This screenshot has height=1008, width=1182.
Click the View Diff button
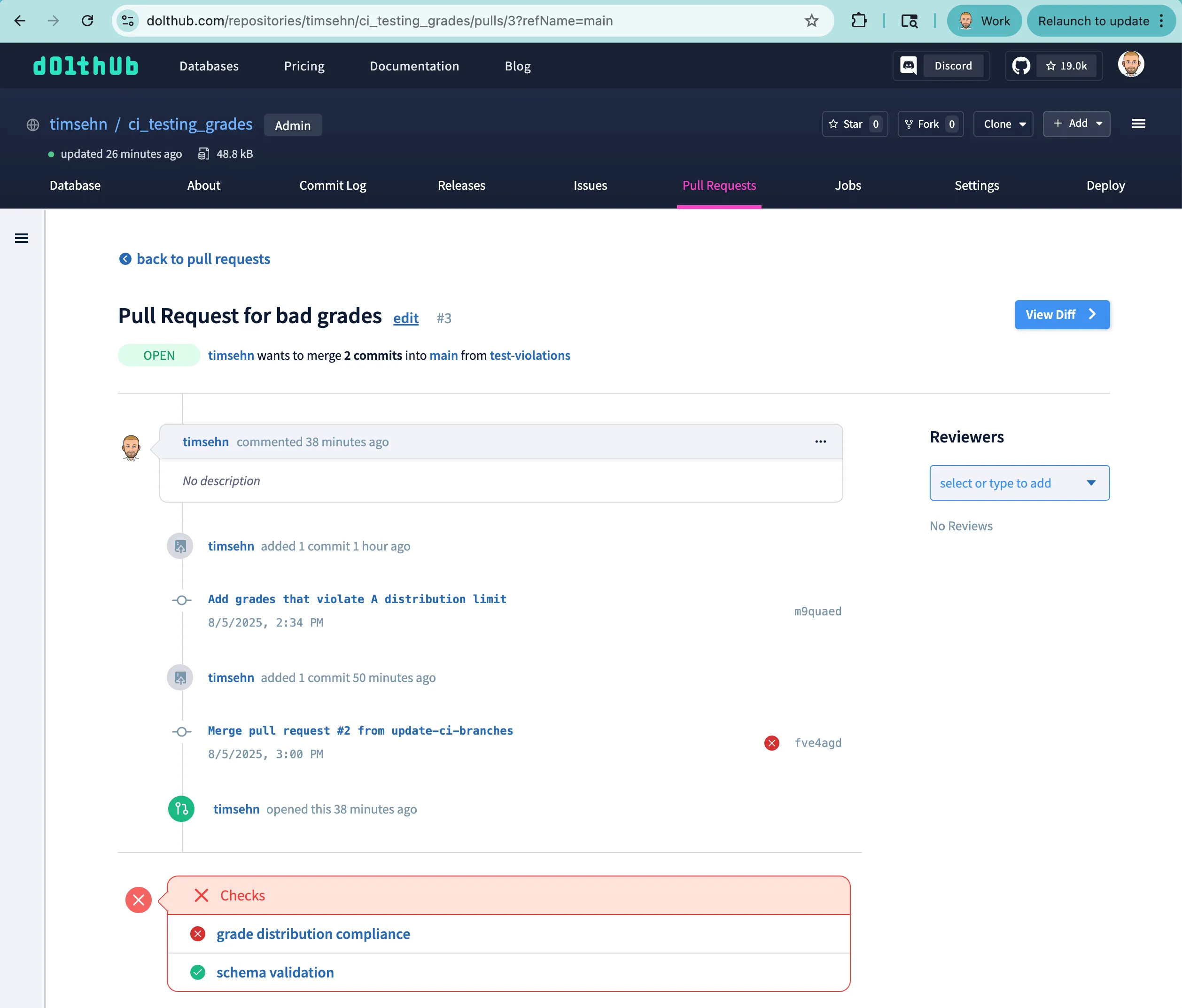pyautogui.click(x=1061, y=314)
